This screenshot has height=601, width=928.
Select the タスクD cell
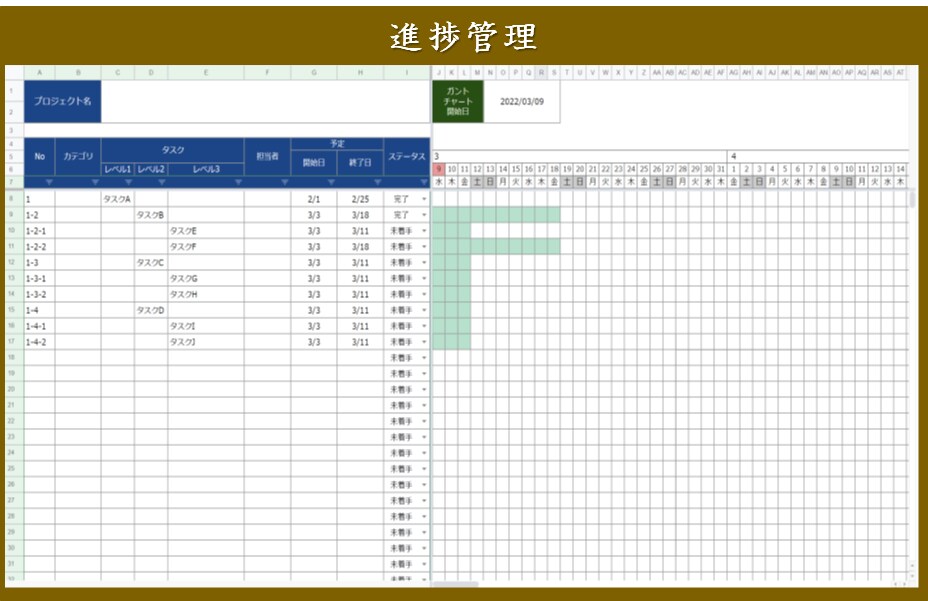tap(151, 310)
